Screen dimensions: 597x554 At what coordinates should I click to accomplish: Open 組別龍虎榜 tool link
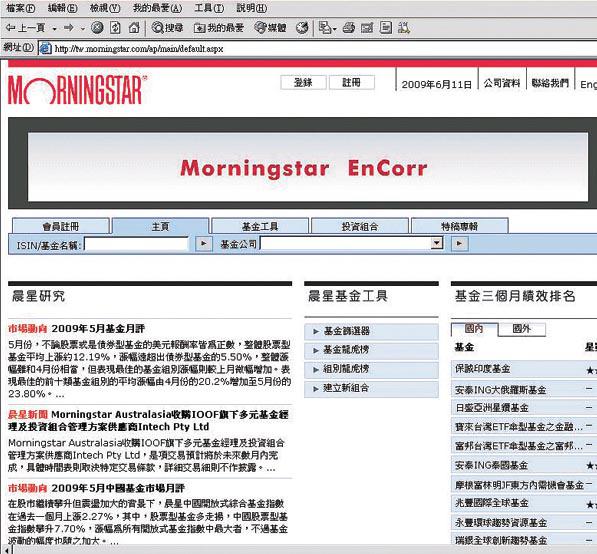click(371, 369)
